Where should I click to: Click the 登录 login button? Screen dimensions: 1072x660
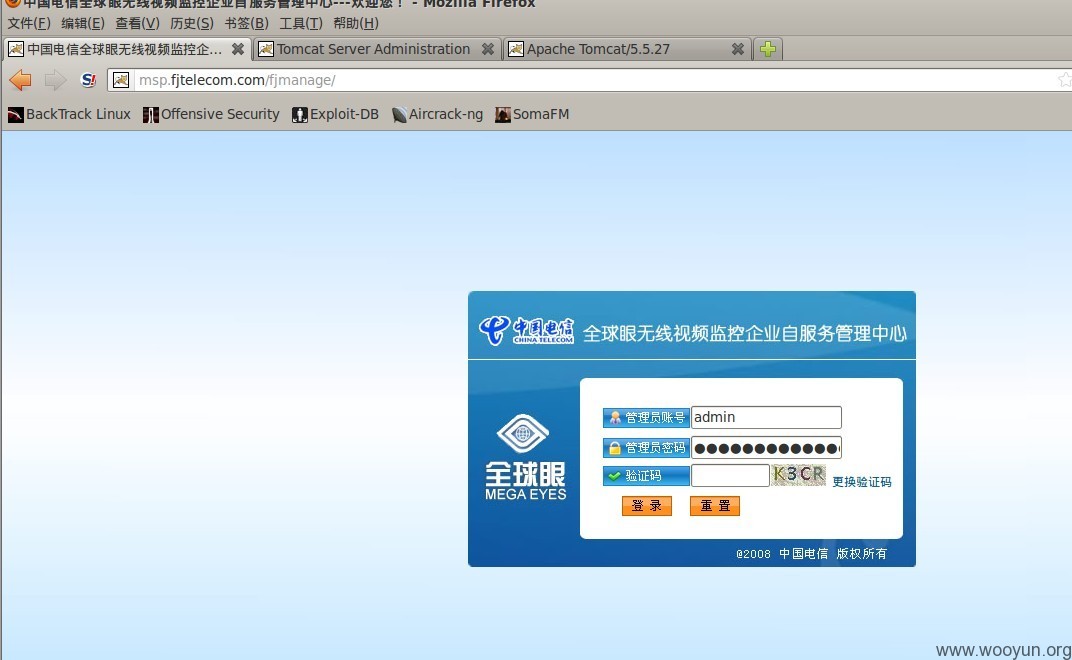click(x=647, y=505)
